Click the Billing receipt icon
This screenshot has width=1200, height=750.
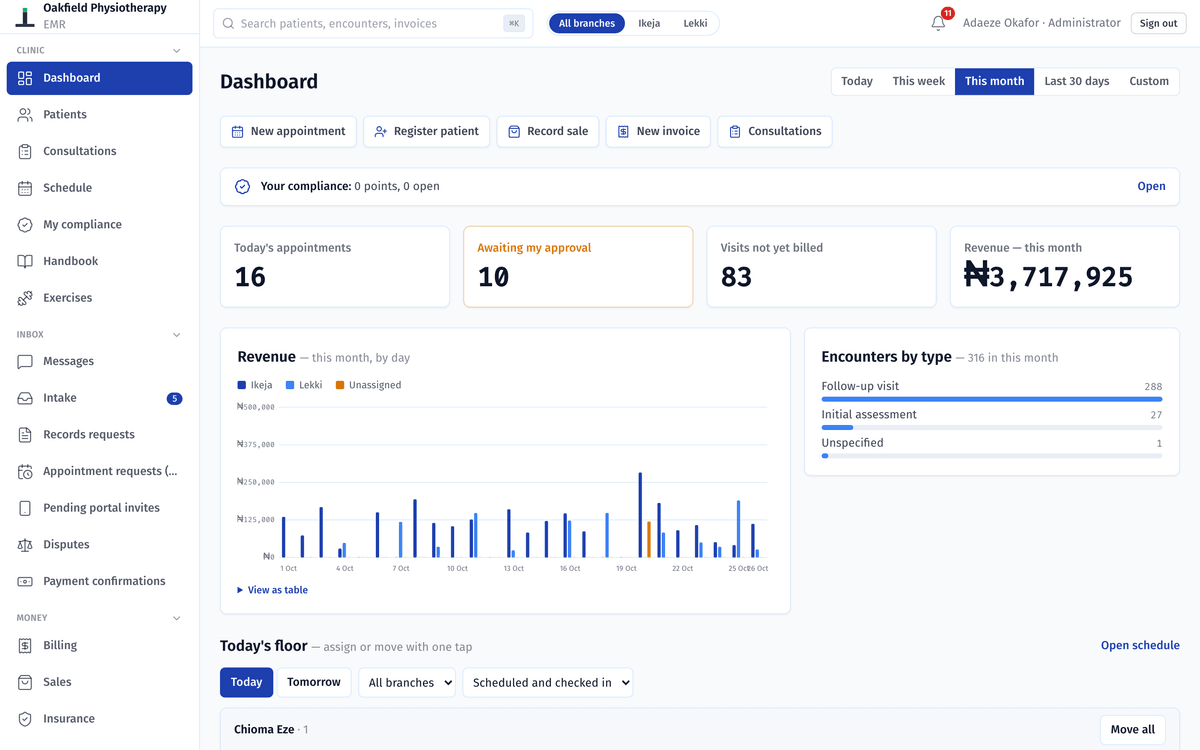coord(25,646)
